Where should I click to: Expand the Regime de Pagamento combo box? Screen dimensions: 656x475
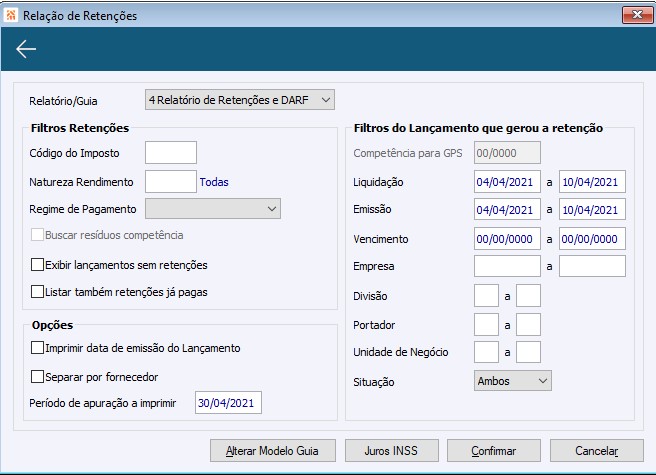coord(212,208)
